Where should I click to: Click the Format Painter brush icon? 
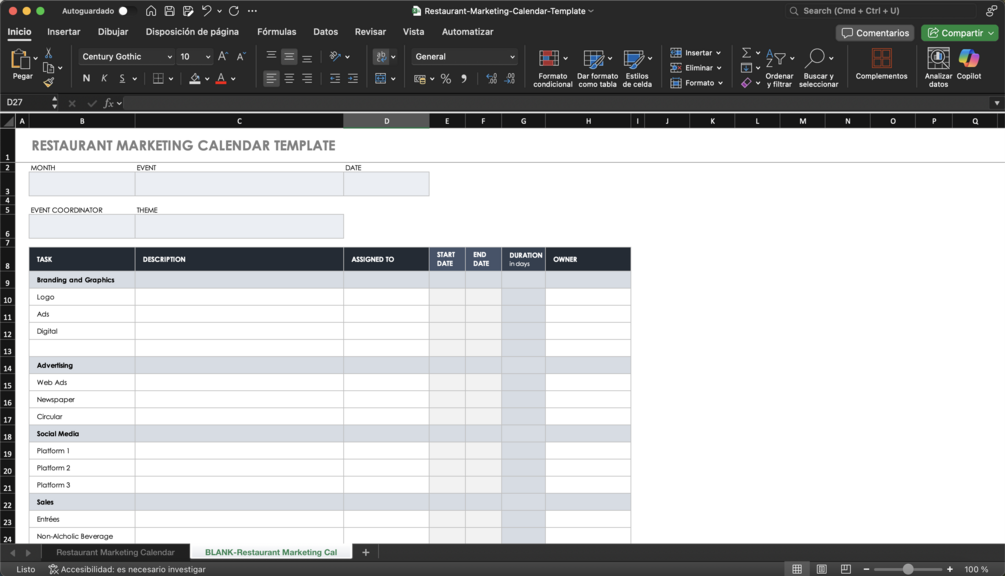point(48,82)
